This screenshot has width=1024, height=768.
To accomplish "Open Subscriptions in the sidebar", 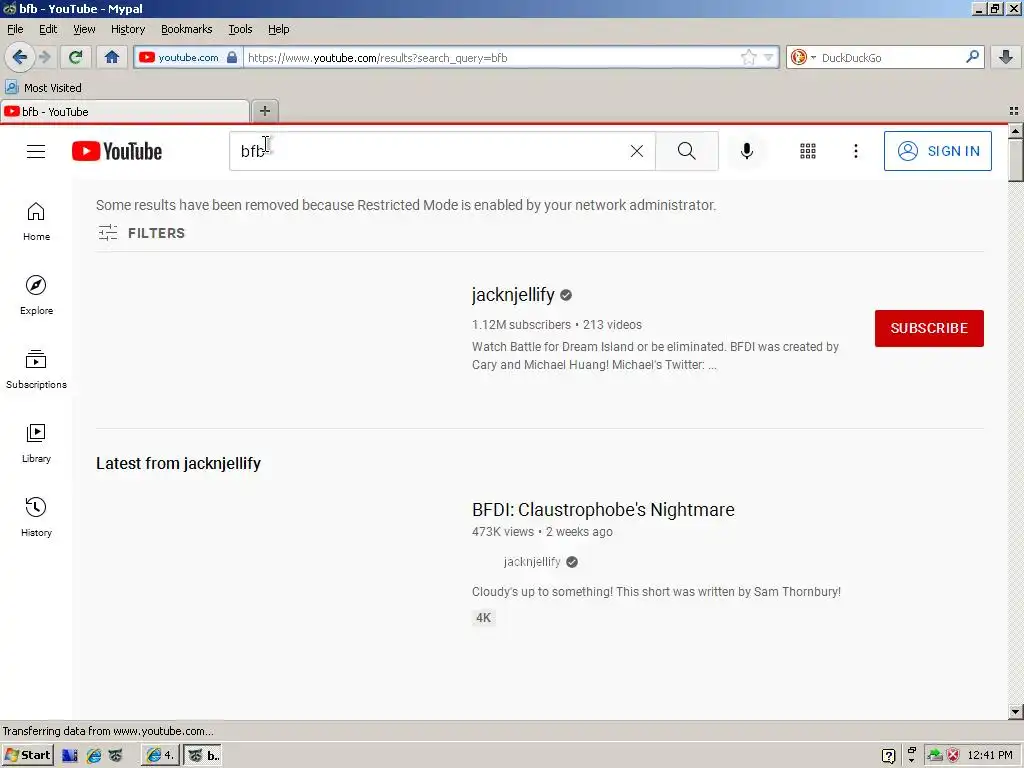I will (36, 369).
